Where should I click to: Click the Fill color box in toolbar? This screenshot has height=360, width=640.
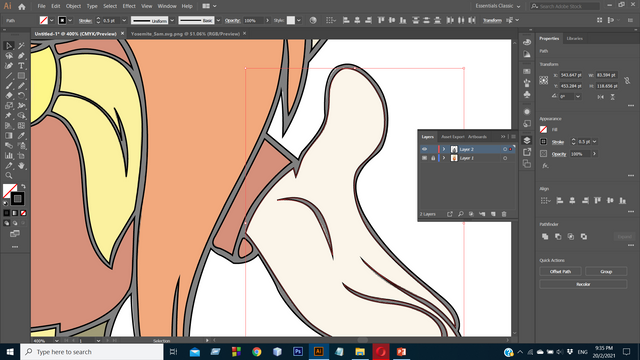(9, 191)
